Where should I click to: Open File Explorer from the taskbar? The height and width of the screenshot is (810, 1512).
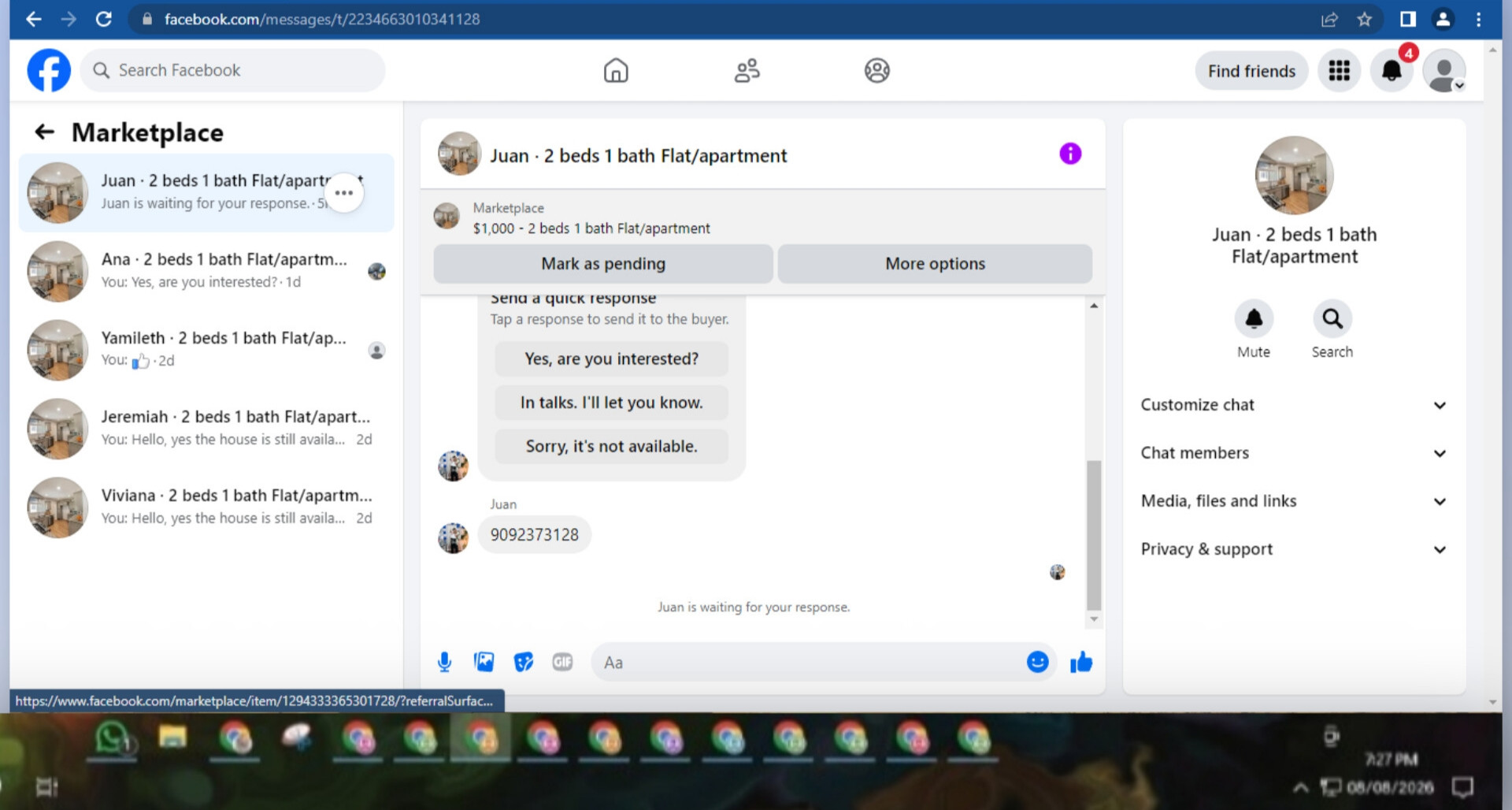[x=172, y=738]
